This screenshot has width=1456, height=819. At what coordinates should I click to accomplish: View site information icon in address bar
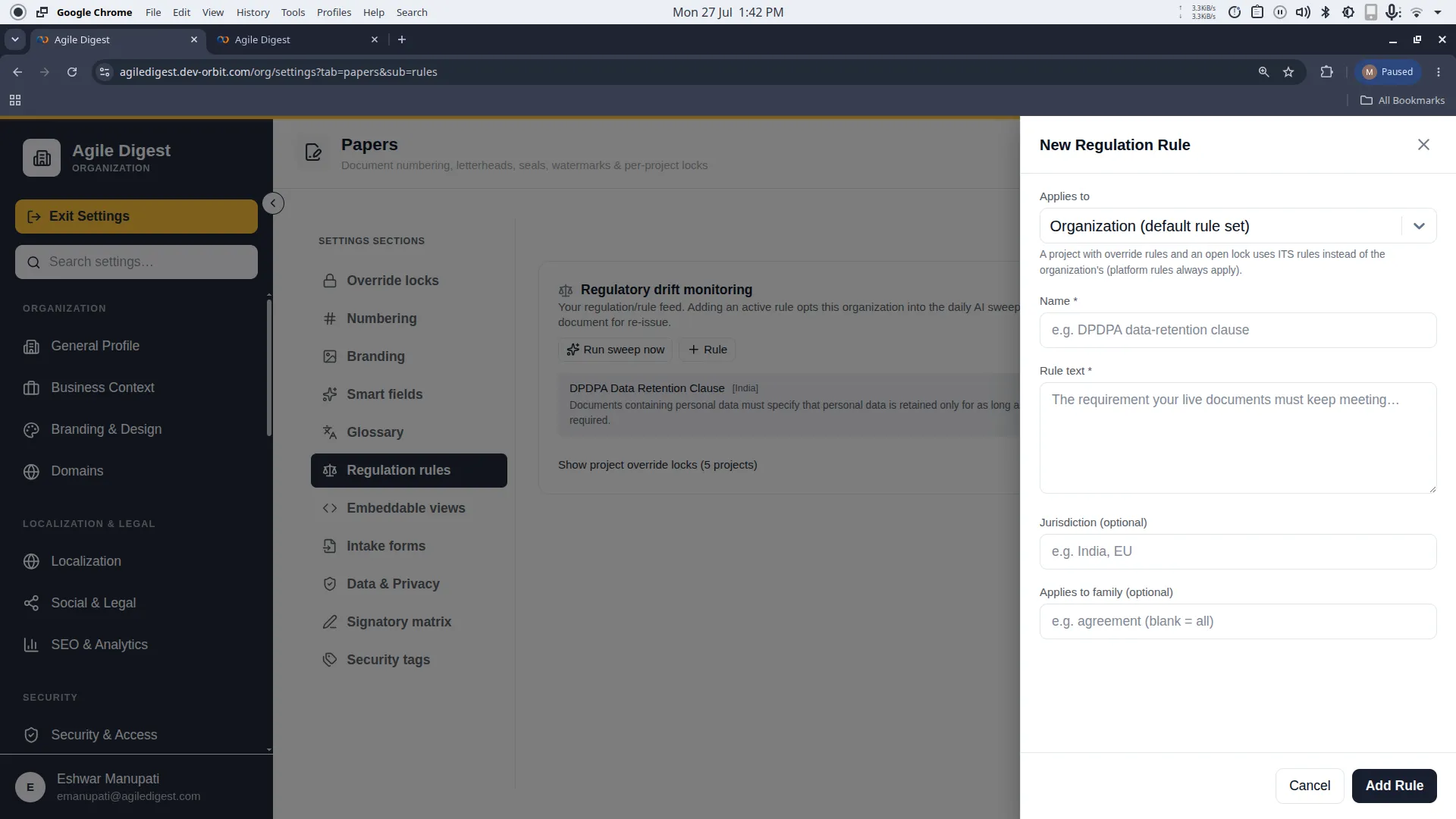105,72
